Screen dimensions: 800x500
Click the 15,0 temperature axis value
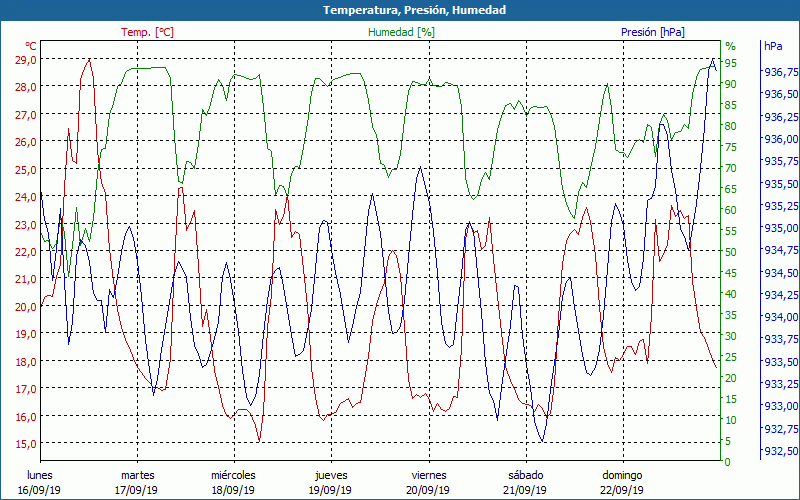click(26, 444)
